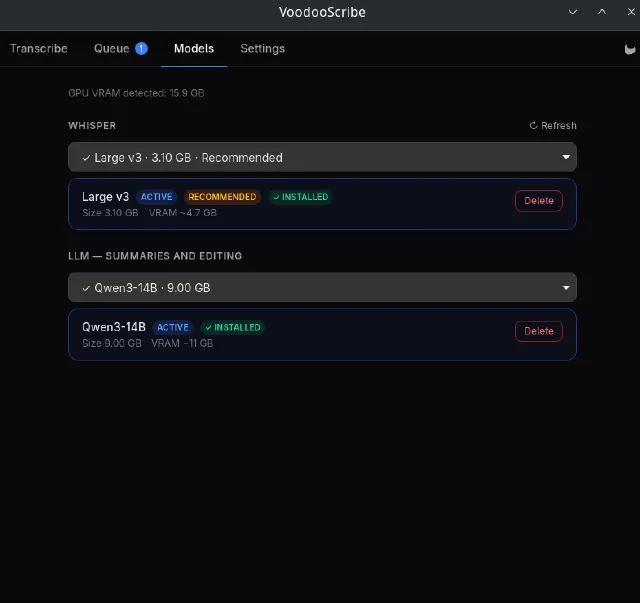The width and height of the screenshot is (640, 603).
Task: Click the LLM — Summaries and Editing heading
Action: [x=155, y=256]
